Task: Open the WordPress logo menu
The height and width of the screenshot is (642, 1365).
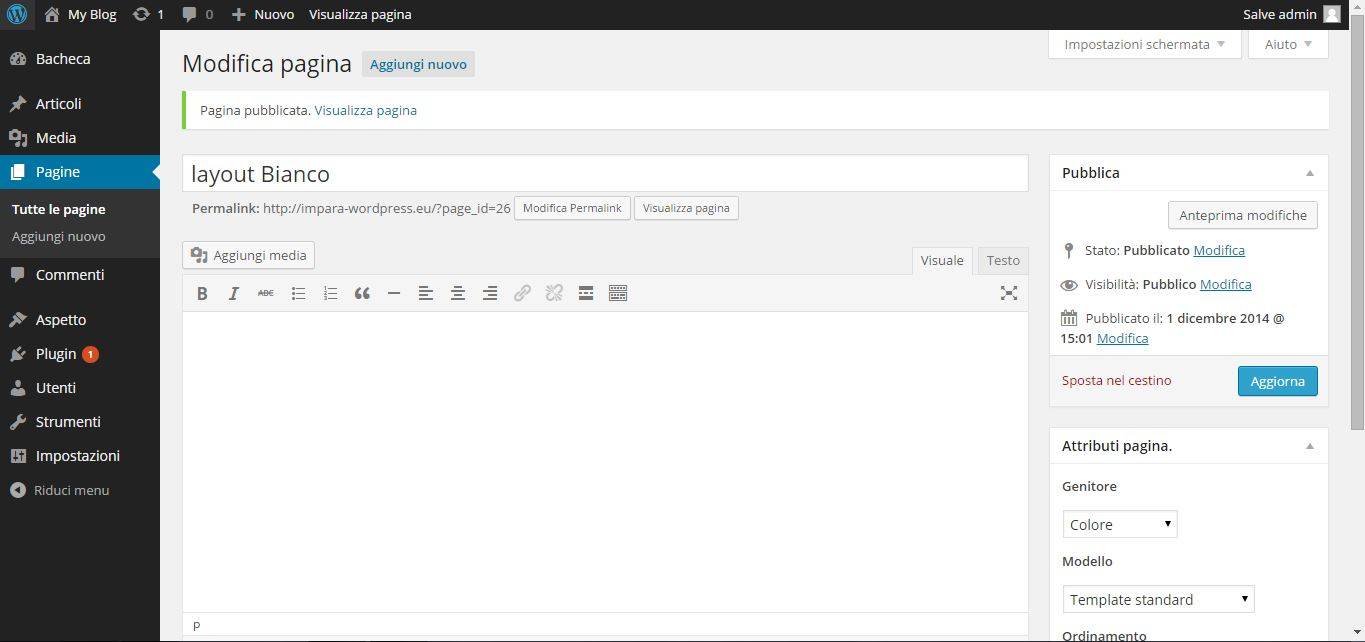Action: (17, 14)
